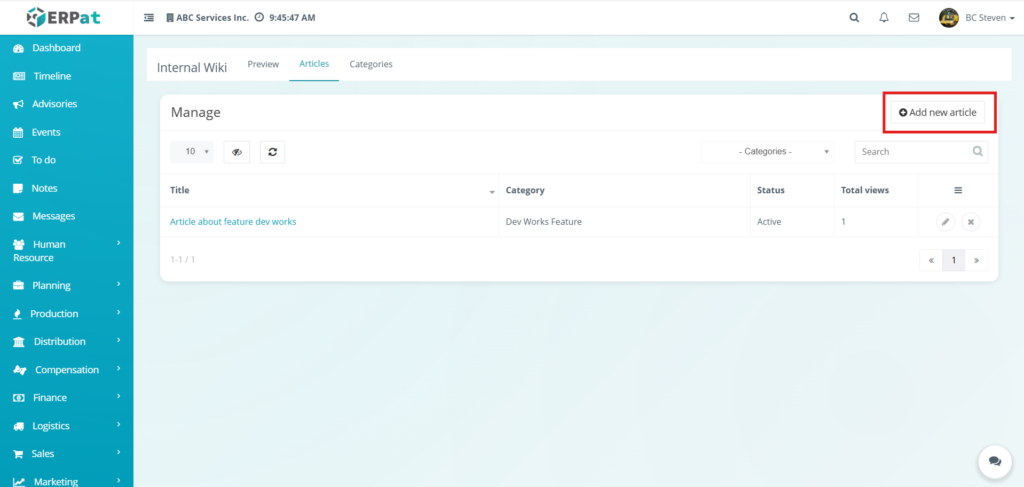
Task: Open the 10 rows per page dropdown
Action: tap(192, 152)
